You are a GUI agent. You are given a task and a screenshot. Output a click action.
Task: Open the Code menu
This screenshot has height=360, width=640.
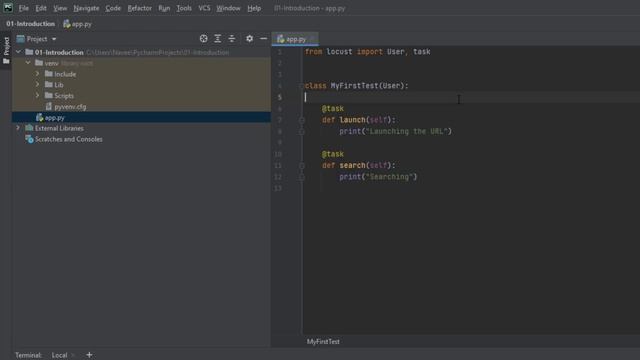point(113,8)
